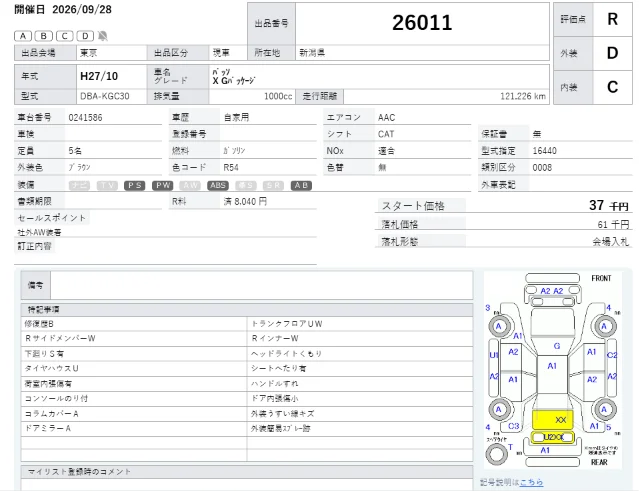
Task: Click the B list button
Action: click(x=44, y=36)
